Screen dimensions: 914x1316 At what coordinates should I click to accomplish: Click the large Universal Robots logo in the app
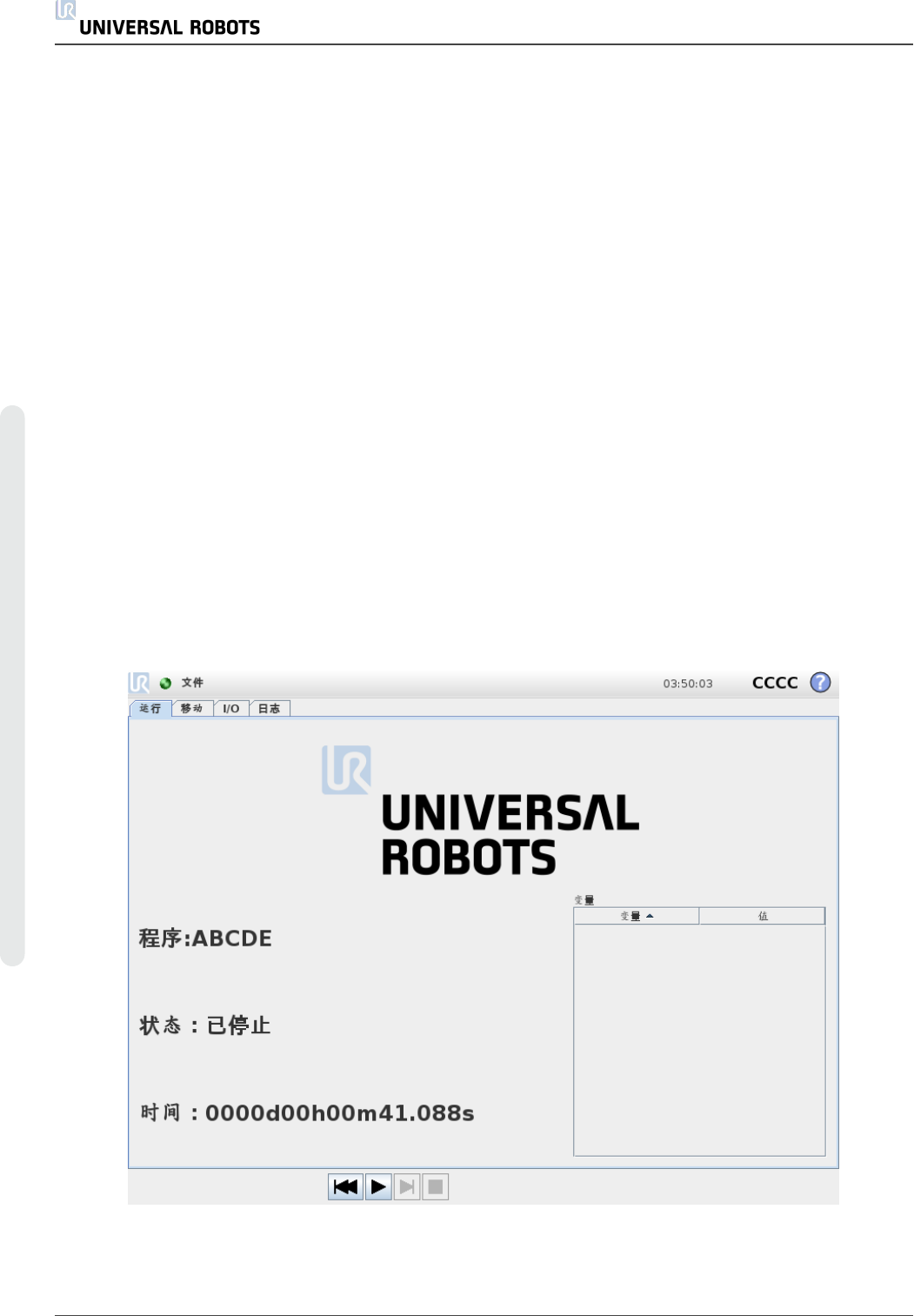point(480,811)
